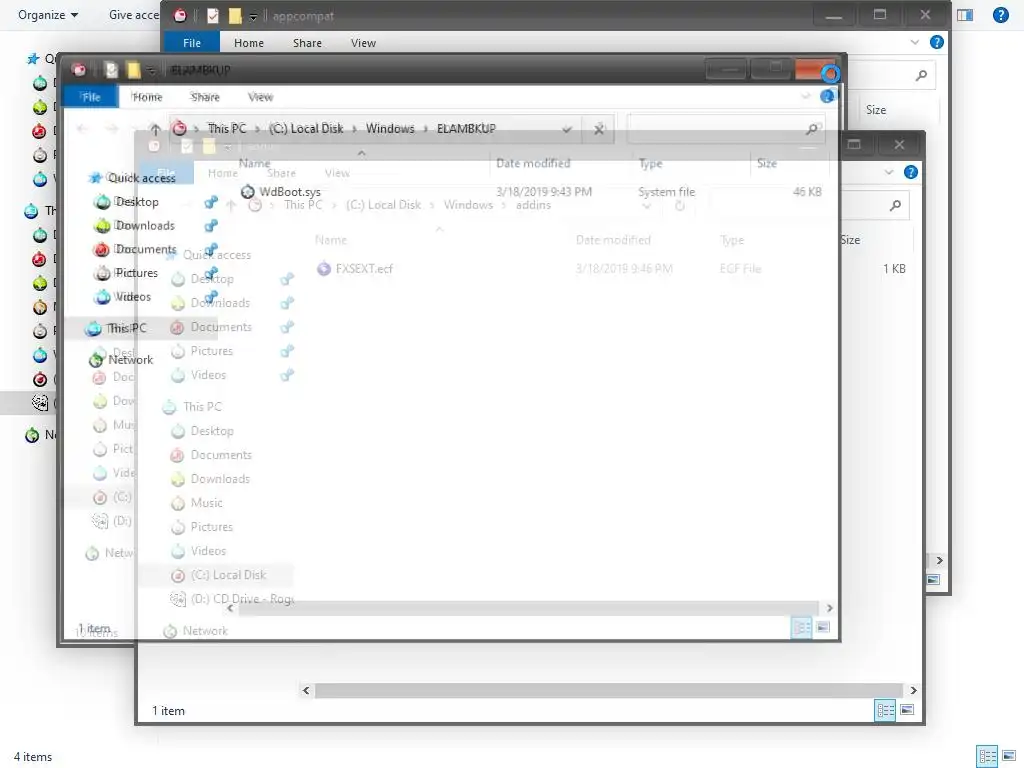Viewport: 1024px width, 768px height.
Task: Click the search magnifier in the ELAMBKUP window
Action: [x=811, y=129]
